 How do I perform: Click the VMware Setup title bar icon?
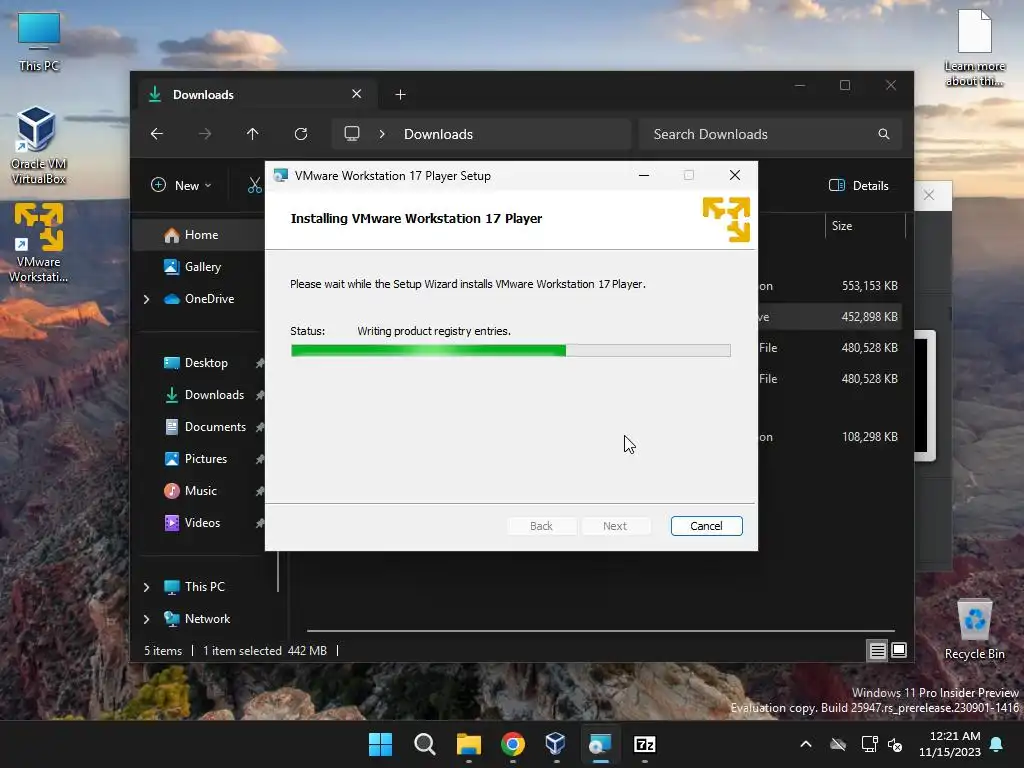281,176
